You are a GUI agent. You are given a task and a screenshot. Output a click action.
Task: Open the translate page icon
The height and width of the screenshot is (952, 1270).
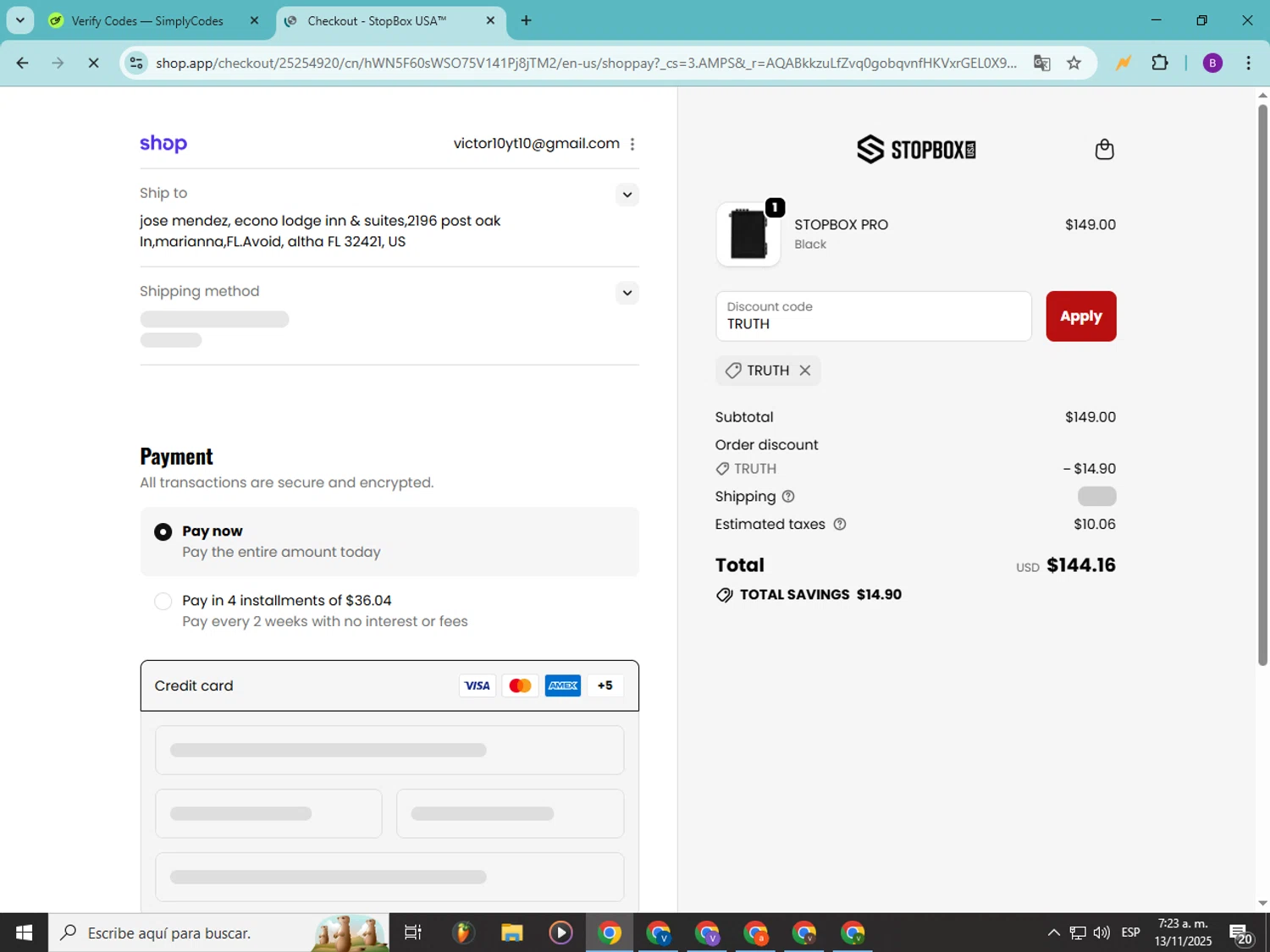click(1042, 63)
